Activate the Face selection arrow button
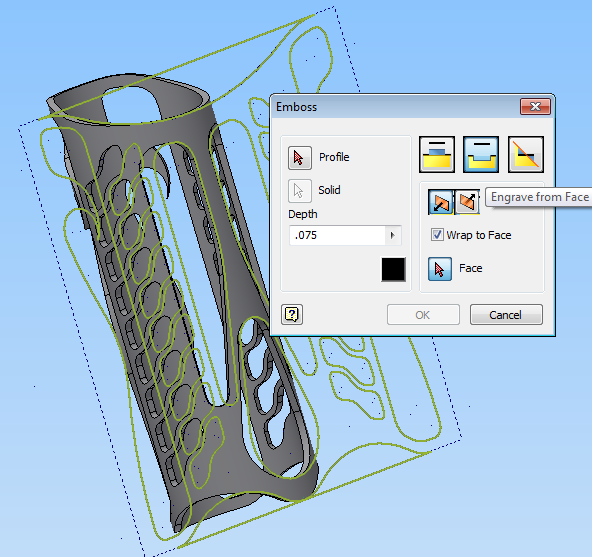The width and height of the screenshot is (592, 557). pos(439,269)
